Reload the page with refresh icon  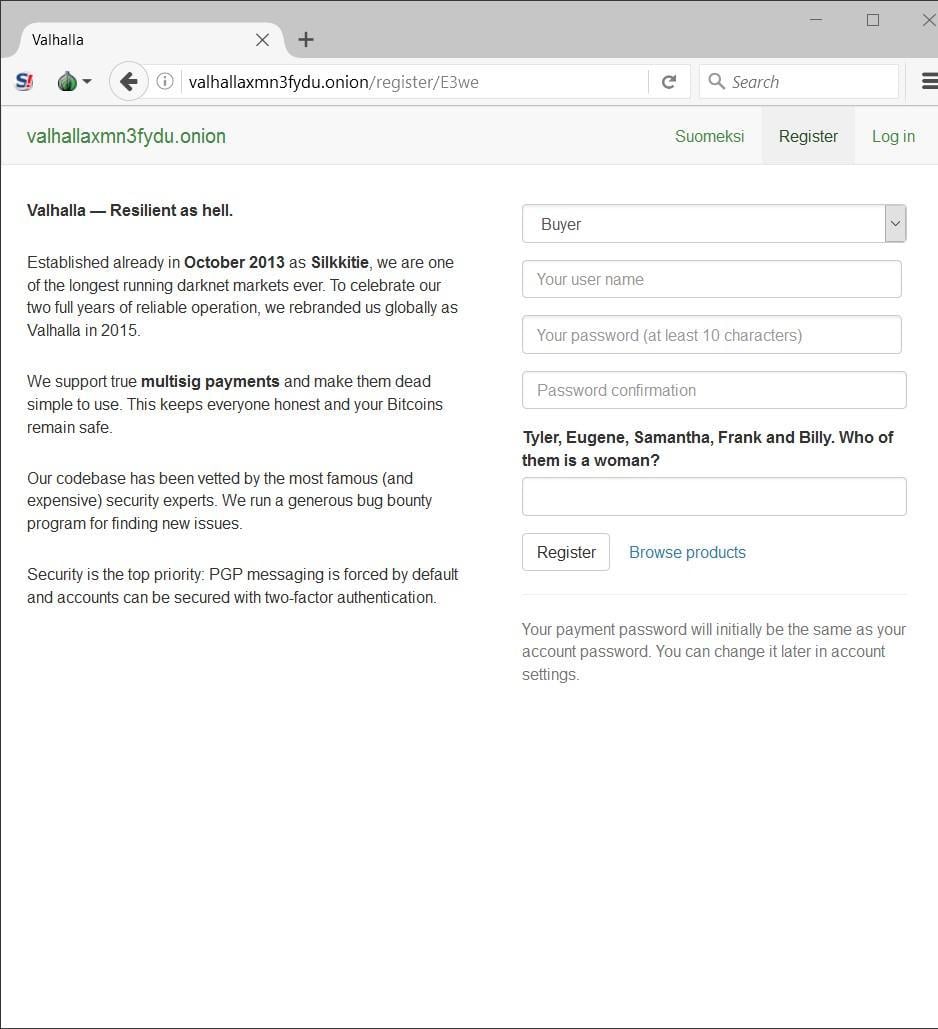[669, 82]
